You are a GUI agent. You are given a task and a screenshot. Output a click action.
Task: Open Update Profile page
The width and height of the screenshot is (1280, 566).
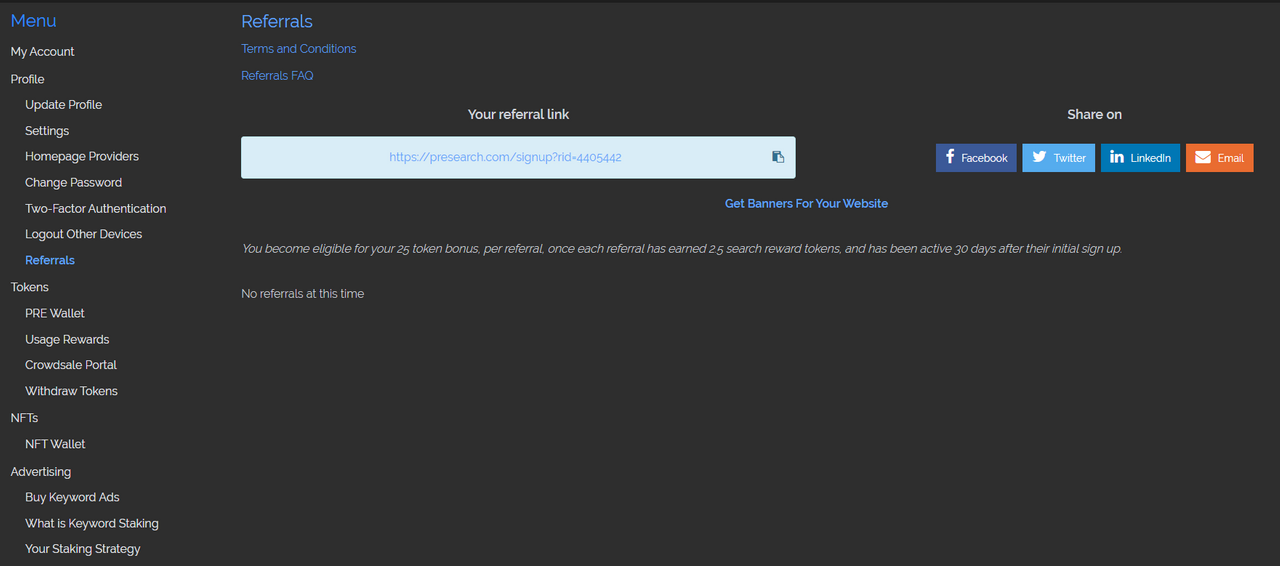click(63, 105)
